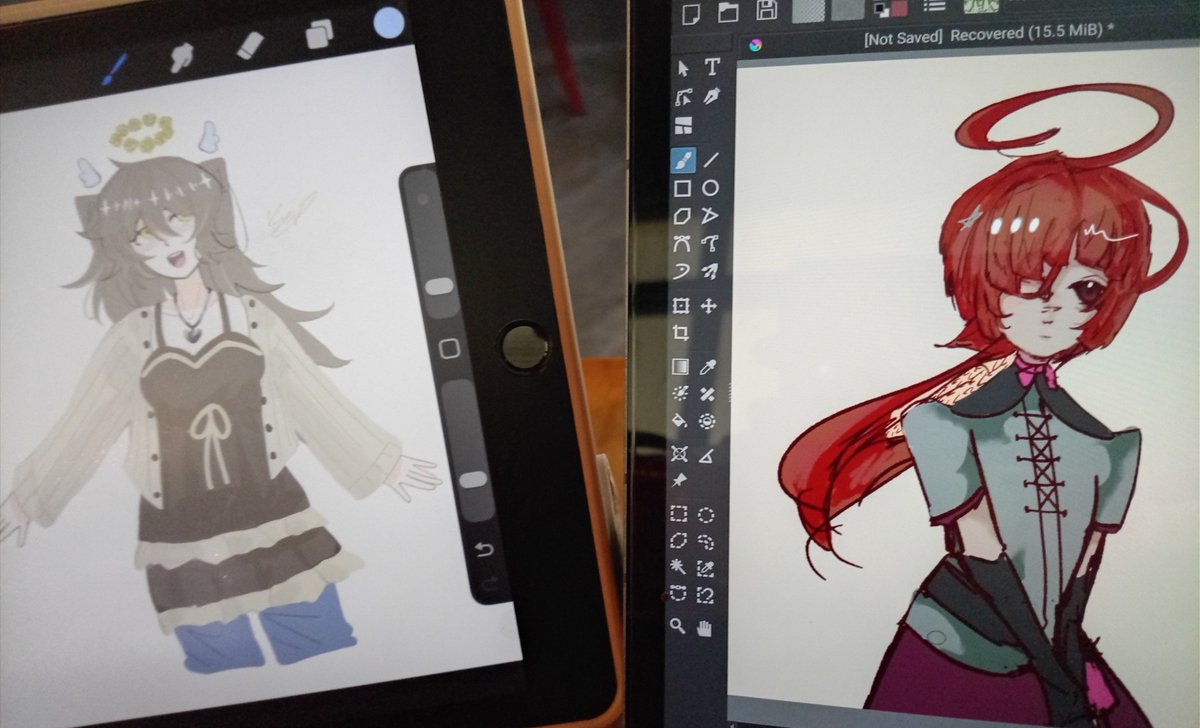Screen dimensions: 1200x728
Task: Select the Transform tool in Krita
Action: (681, 306)
